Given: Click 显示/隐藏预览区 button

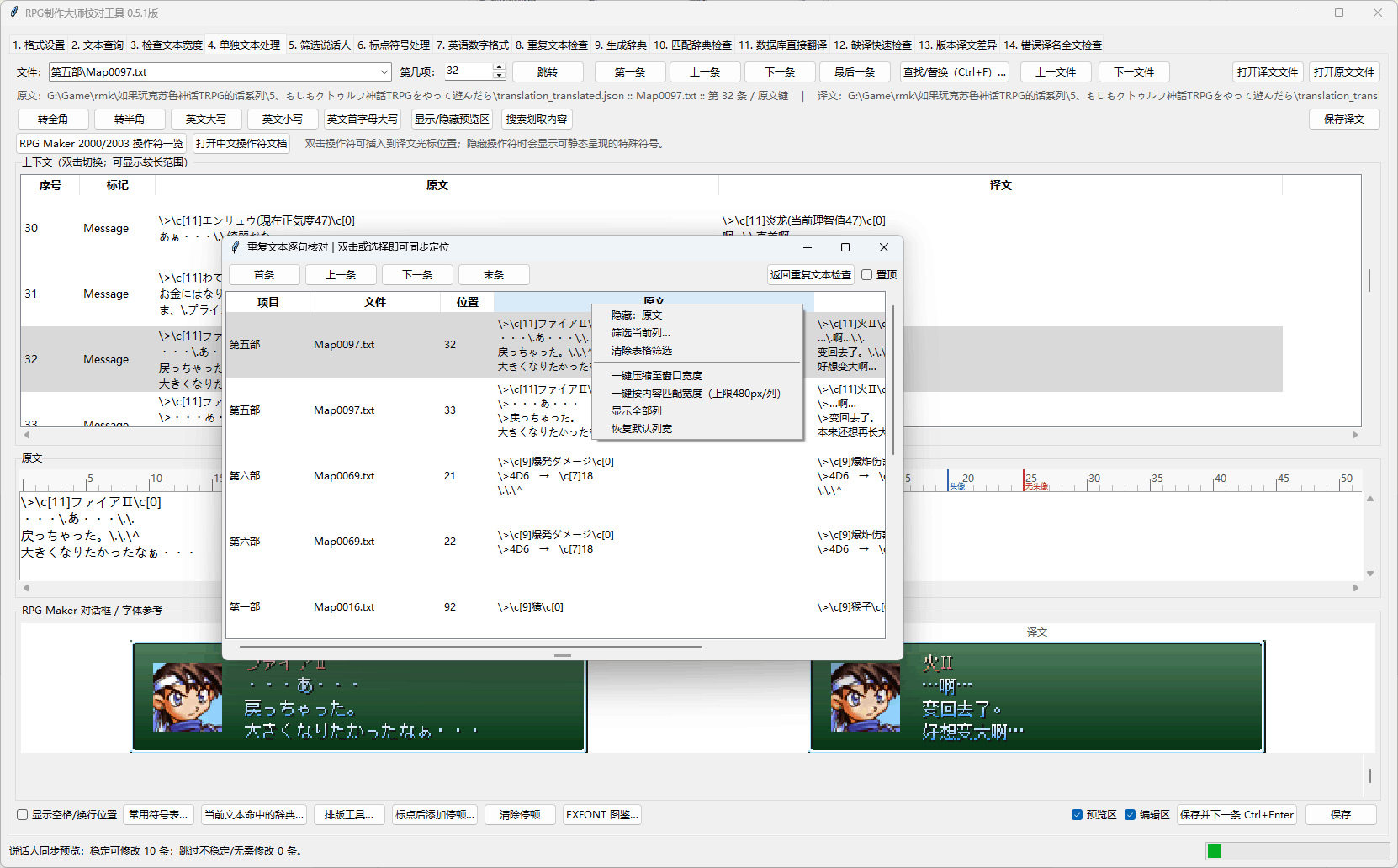Looking at the screenshot, I should coord(452,119).
